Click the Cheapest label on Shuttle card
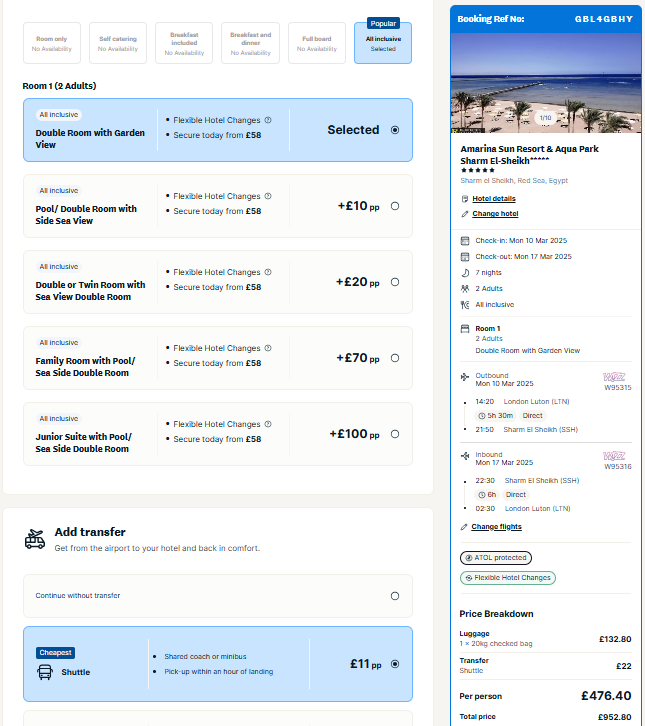Screen dimensions: 645x726 tap(55, 652)
